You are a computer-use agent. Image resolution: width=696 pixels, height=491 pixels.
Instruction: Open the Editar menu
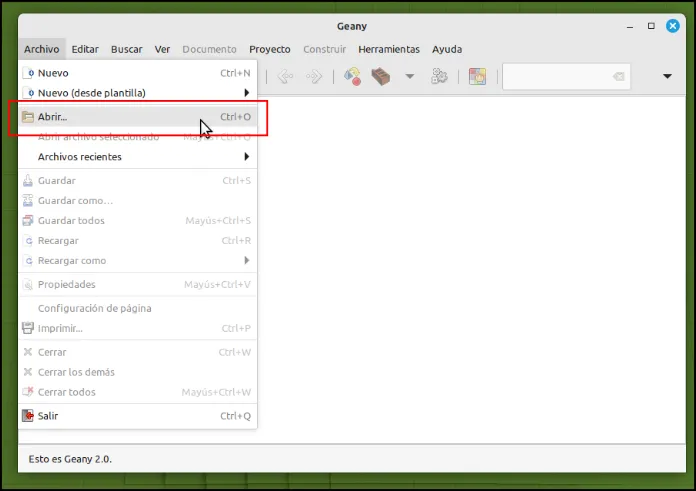point(85,49)
